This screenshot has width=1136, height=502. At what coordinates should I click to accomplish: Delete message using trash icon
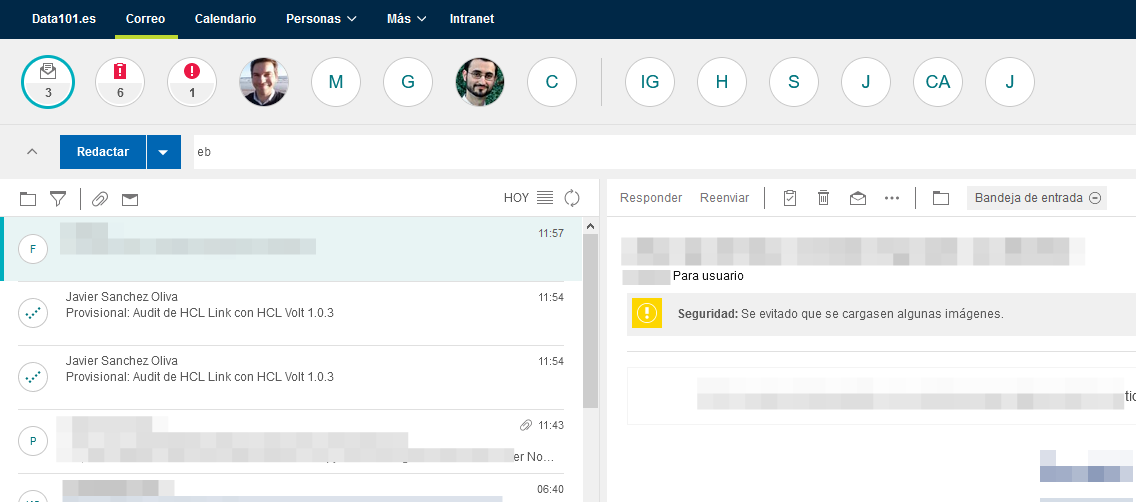[823, 198]
